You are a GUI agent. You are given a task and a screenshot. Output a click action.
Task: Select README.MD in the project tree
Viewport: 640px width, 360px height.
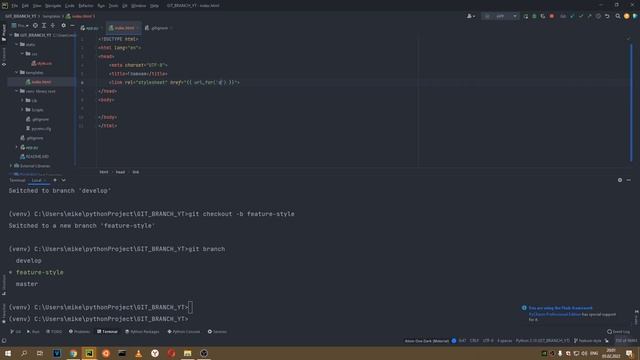point(34,157)
